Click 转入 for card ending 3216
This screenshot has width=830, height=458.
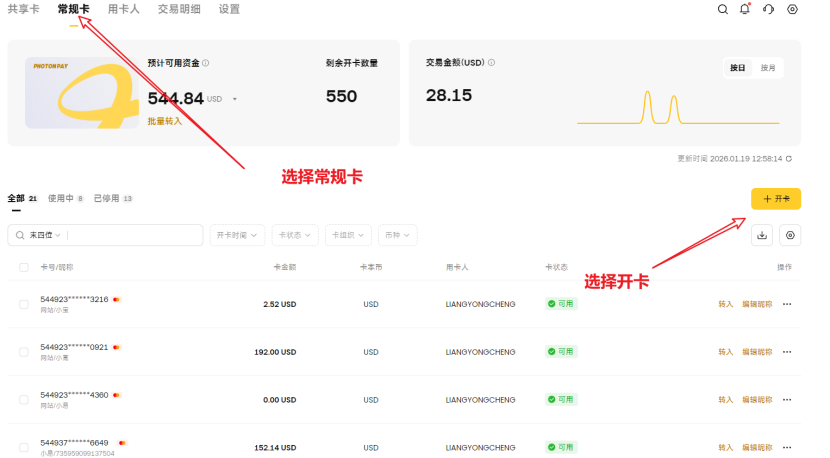726,304
